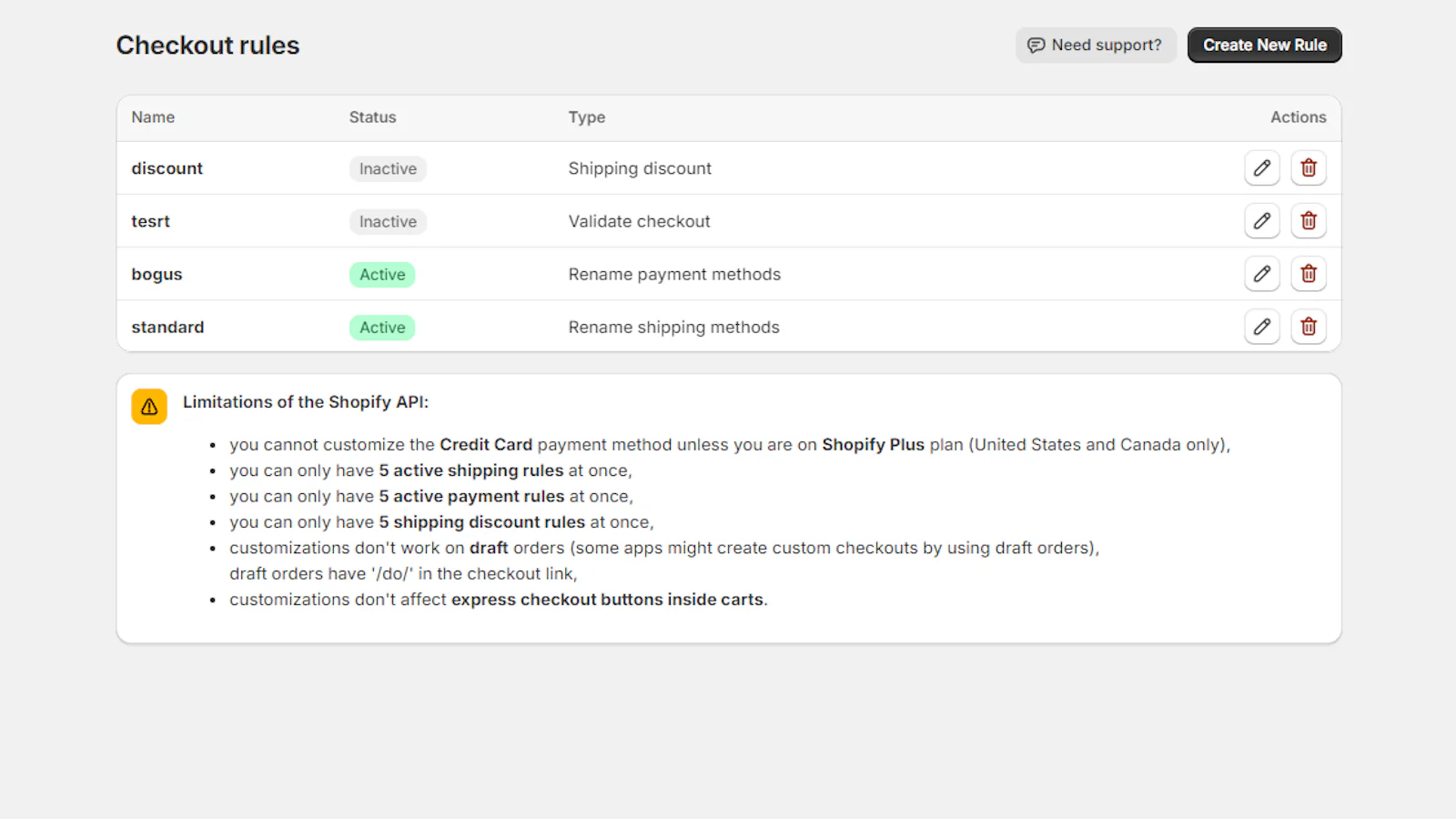Edit the tesrt rule with pencil icon

pos(1262,221)
